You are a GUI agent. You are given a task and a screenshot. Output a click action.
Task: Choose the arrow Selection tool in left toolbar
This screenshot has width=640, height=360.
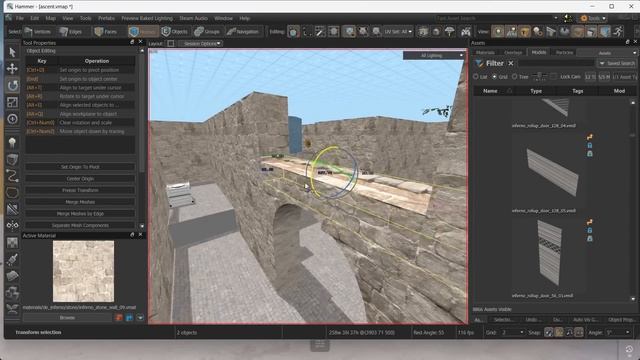coord(12,52)
